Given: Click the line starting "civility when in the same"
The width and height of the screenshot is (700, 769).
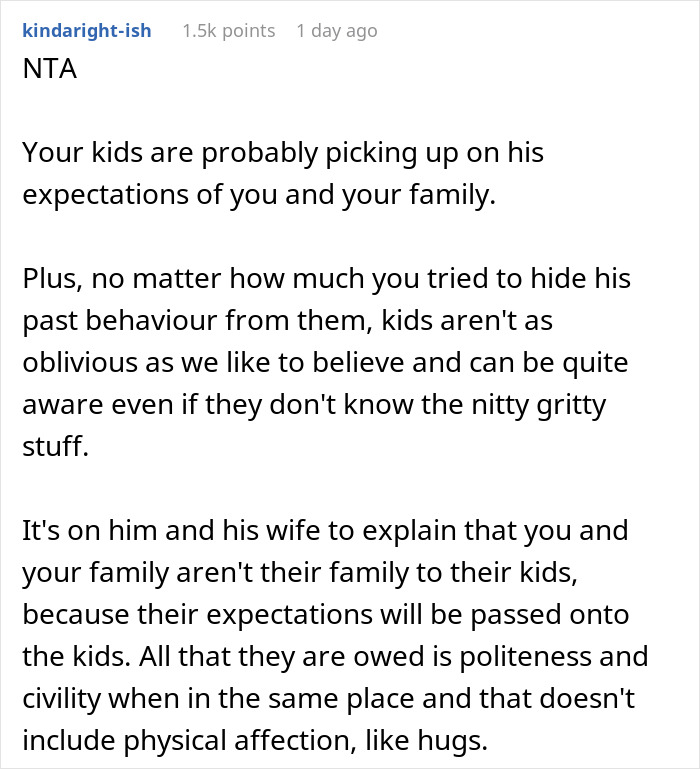Looking at the screenshot, I should click(x=329, y=699).
